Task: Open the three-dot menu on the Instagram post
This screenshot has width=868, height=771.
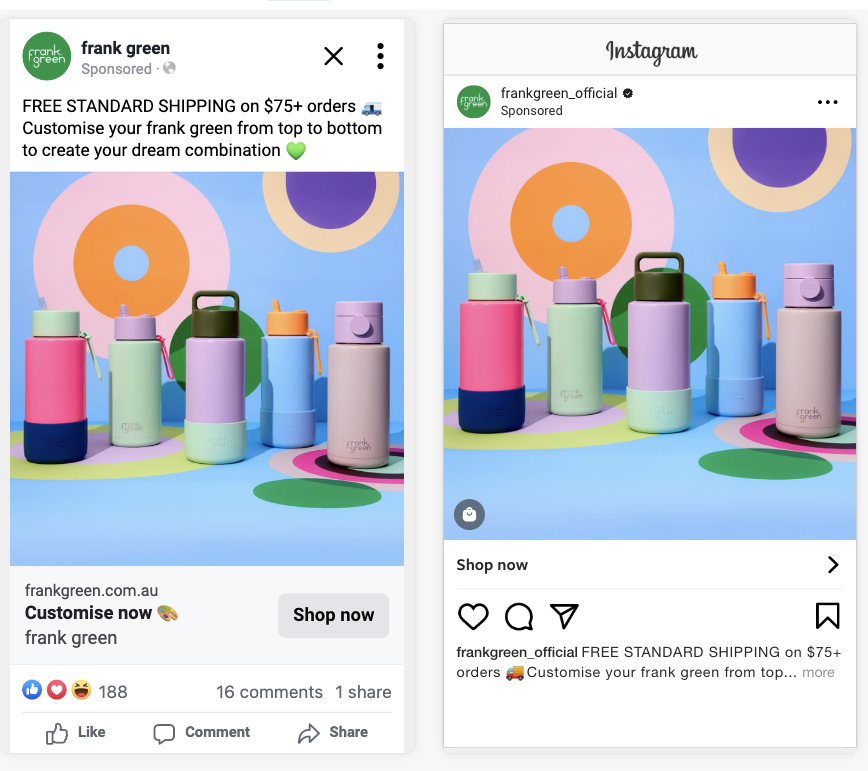Action: (x=827, y=101)
